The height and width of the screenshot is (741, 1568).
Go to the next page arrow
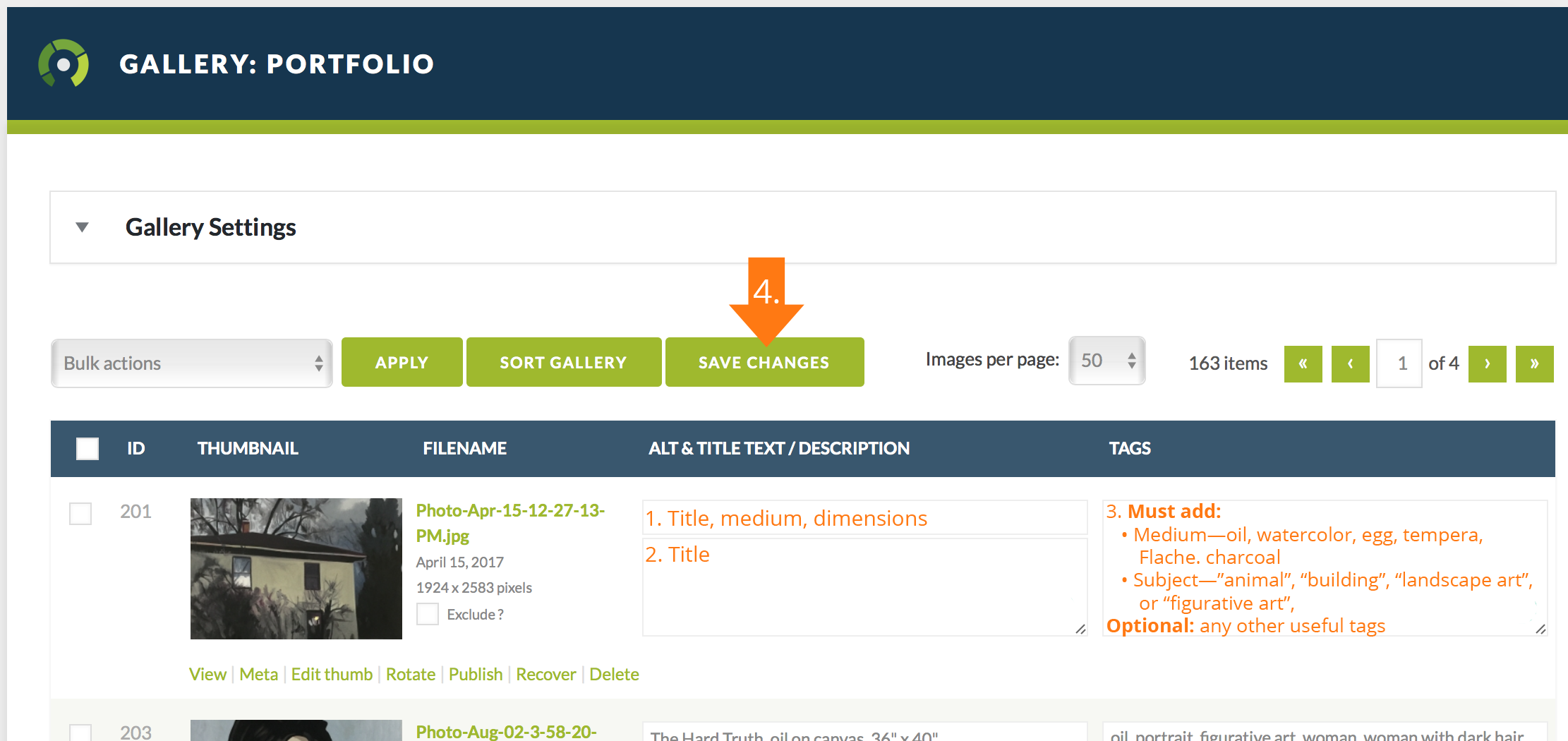point(1487,363)
